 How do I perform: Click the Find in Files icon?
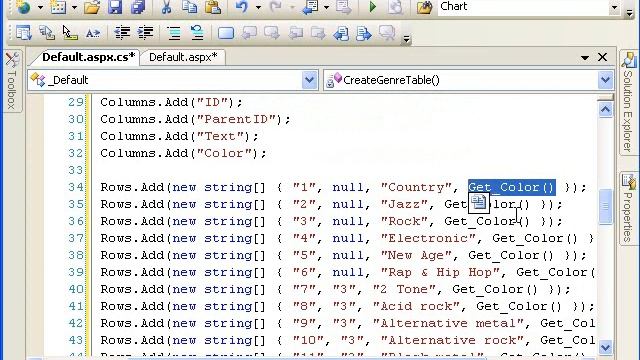click(424, 7)
